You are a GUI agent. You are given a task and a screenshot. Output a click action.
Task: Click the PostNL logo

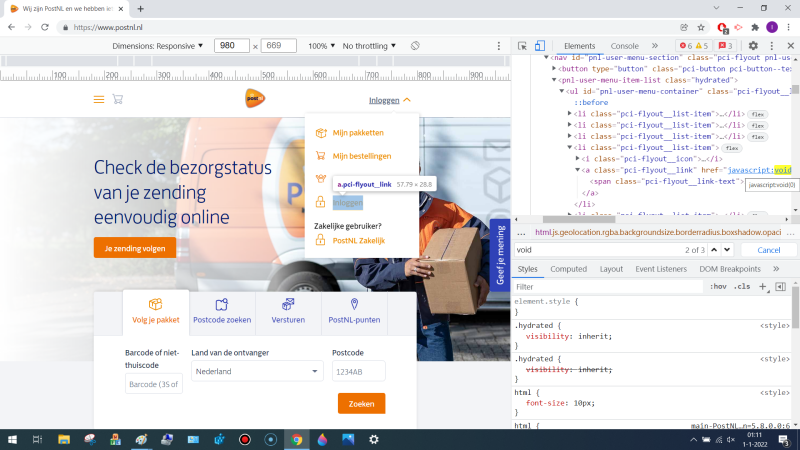pyautogui.click(x=255, y=98)
